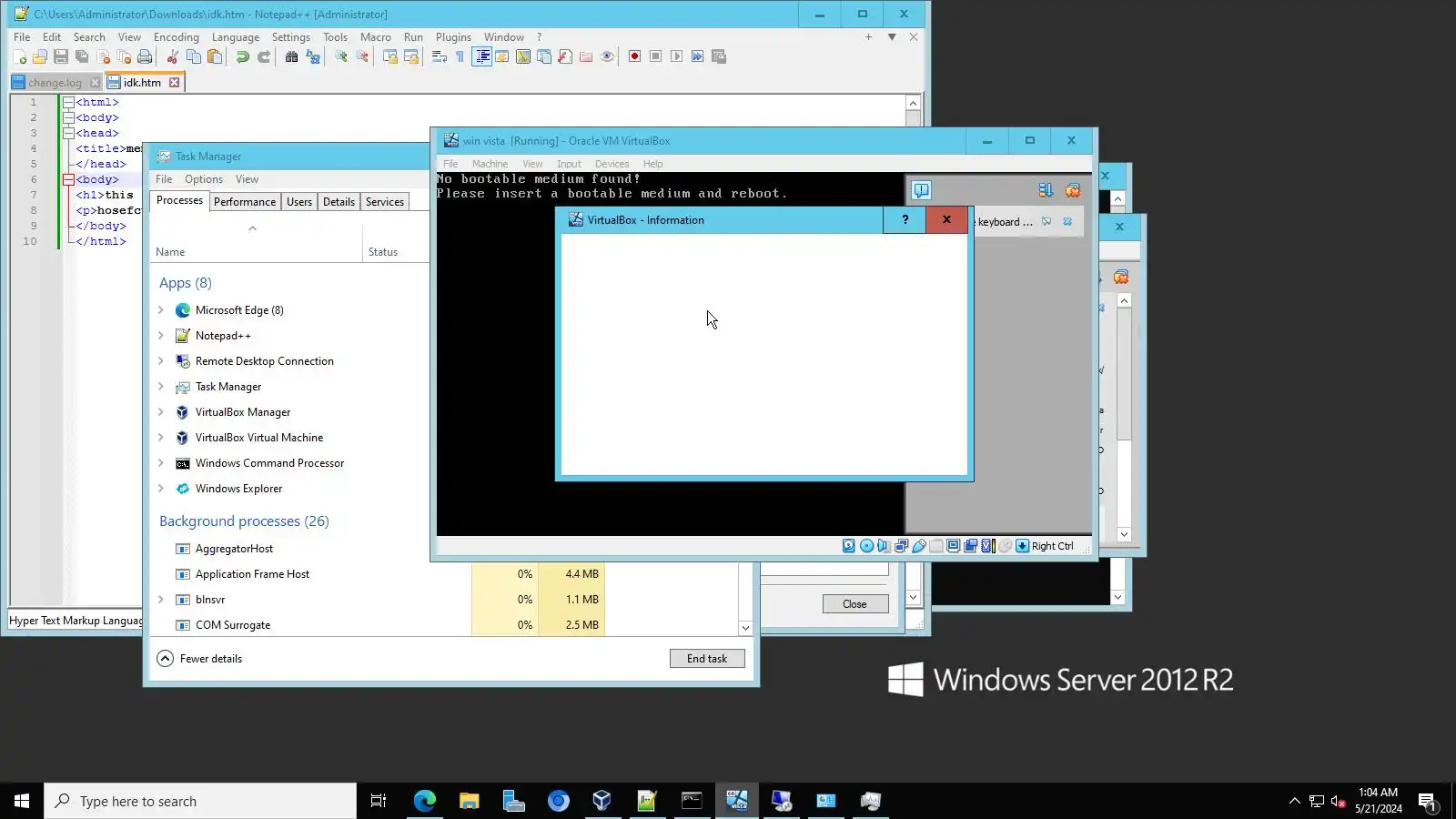Open Task View from the taskbar
The image size is (1456, 819).
click(x=379, y=801)
